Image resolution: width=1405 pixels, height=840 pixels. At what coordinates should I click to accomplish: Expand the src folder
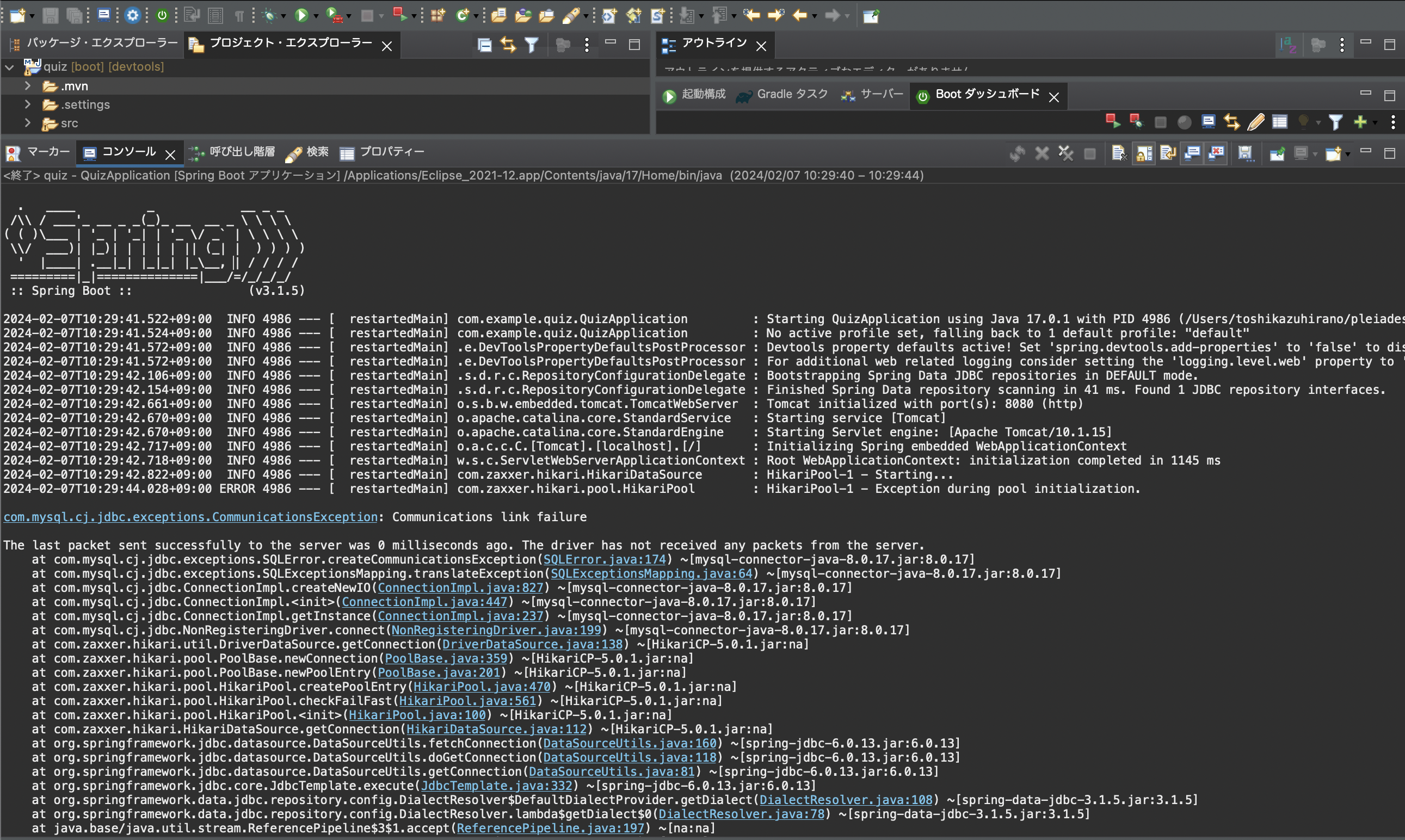(x=27, y=123)
